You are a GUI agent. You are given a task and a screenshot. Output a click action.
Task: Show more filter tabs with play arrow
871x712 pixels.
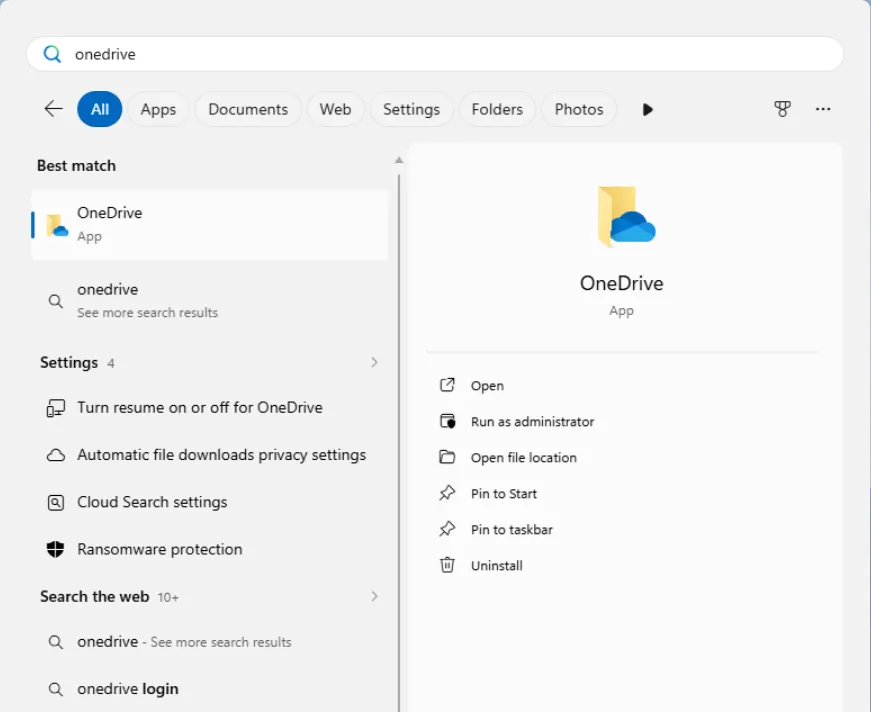[647, 109]
